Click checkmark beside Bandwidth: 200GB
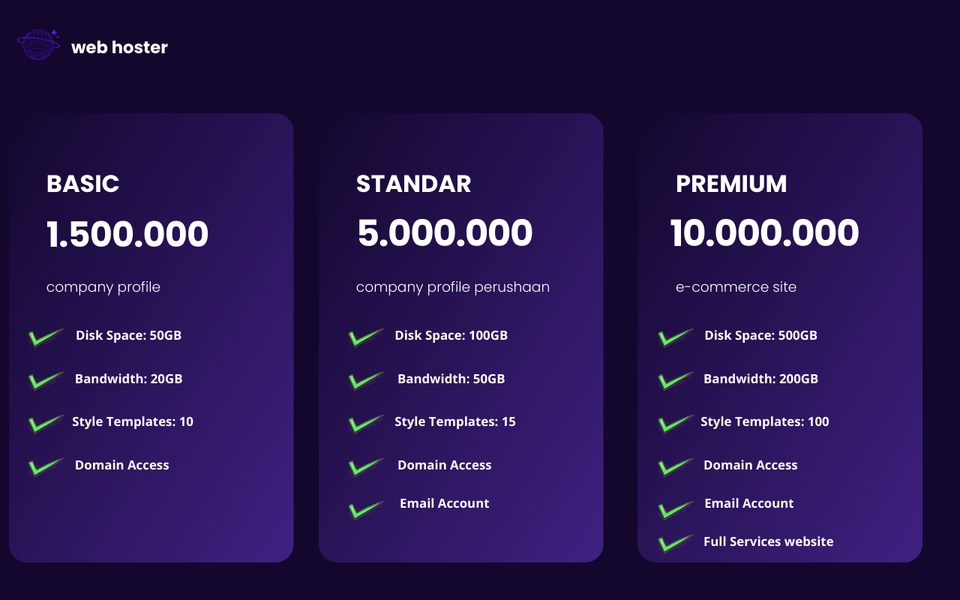Screen dimensions: 960x600 coord(676,380)
